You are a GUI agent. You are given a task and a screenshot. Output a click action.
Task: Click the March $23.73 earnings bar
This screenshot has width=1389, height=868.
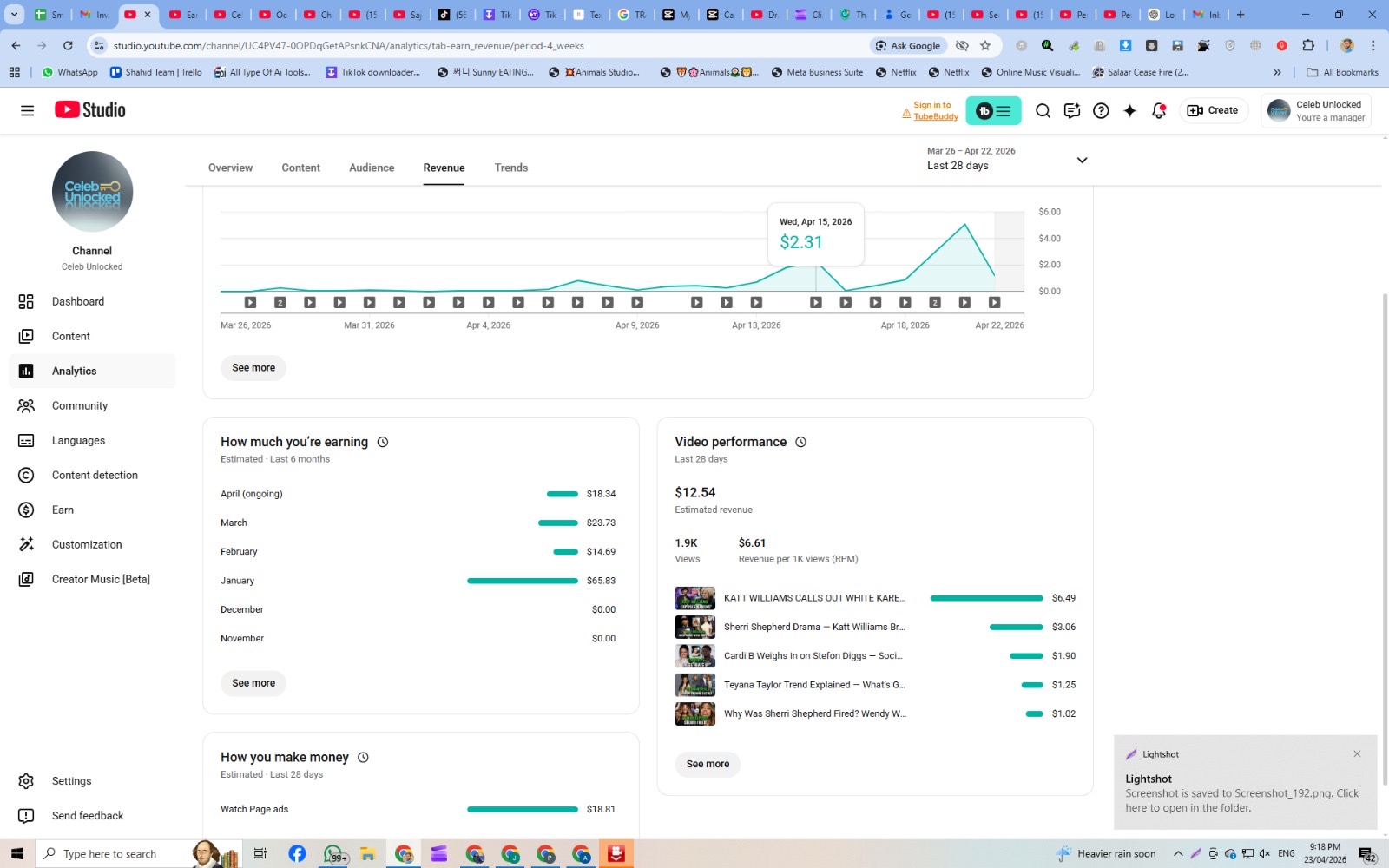tap(557, 523)
